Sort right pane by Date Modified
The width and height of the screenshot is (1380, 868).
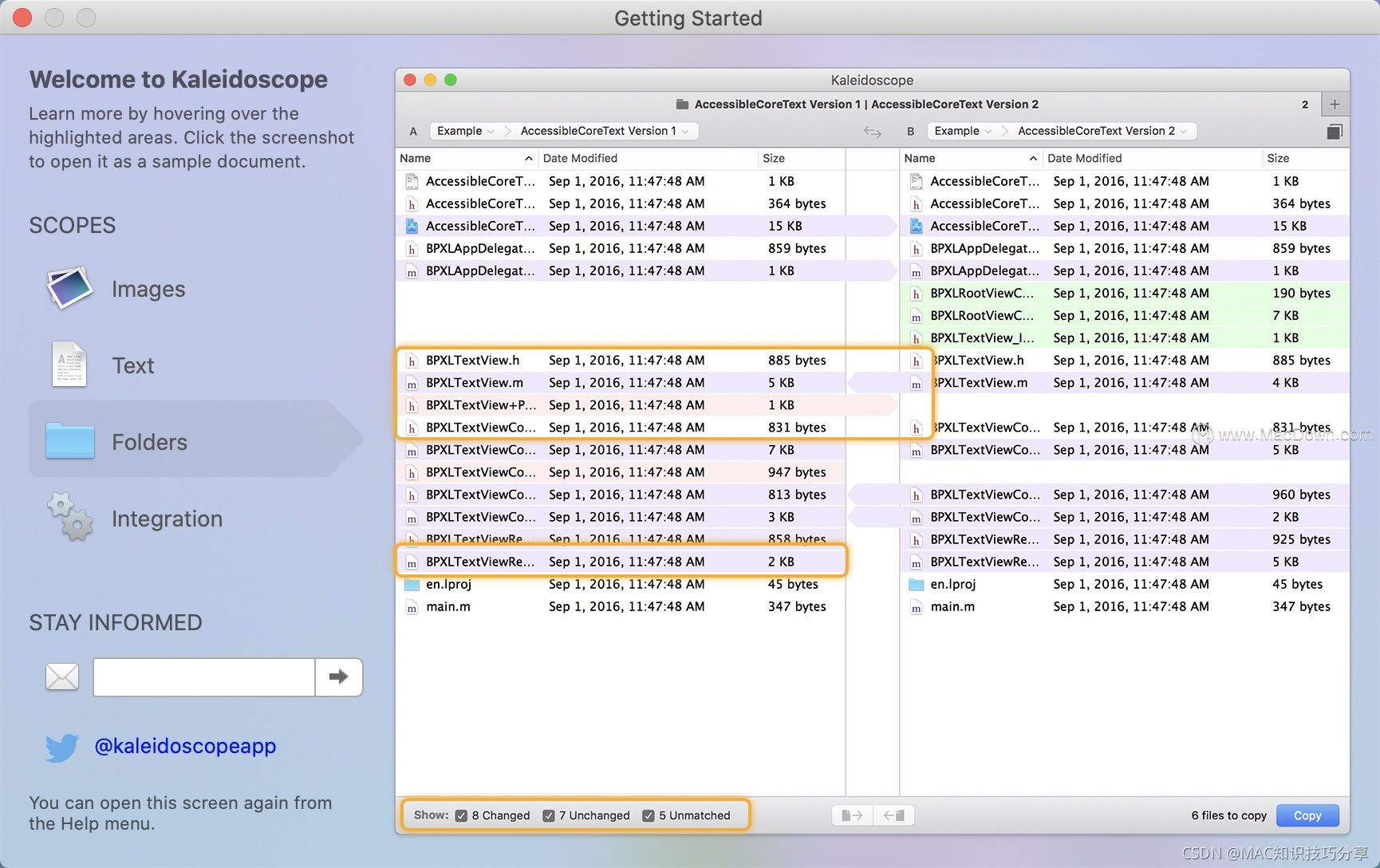click(1152, 158)
